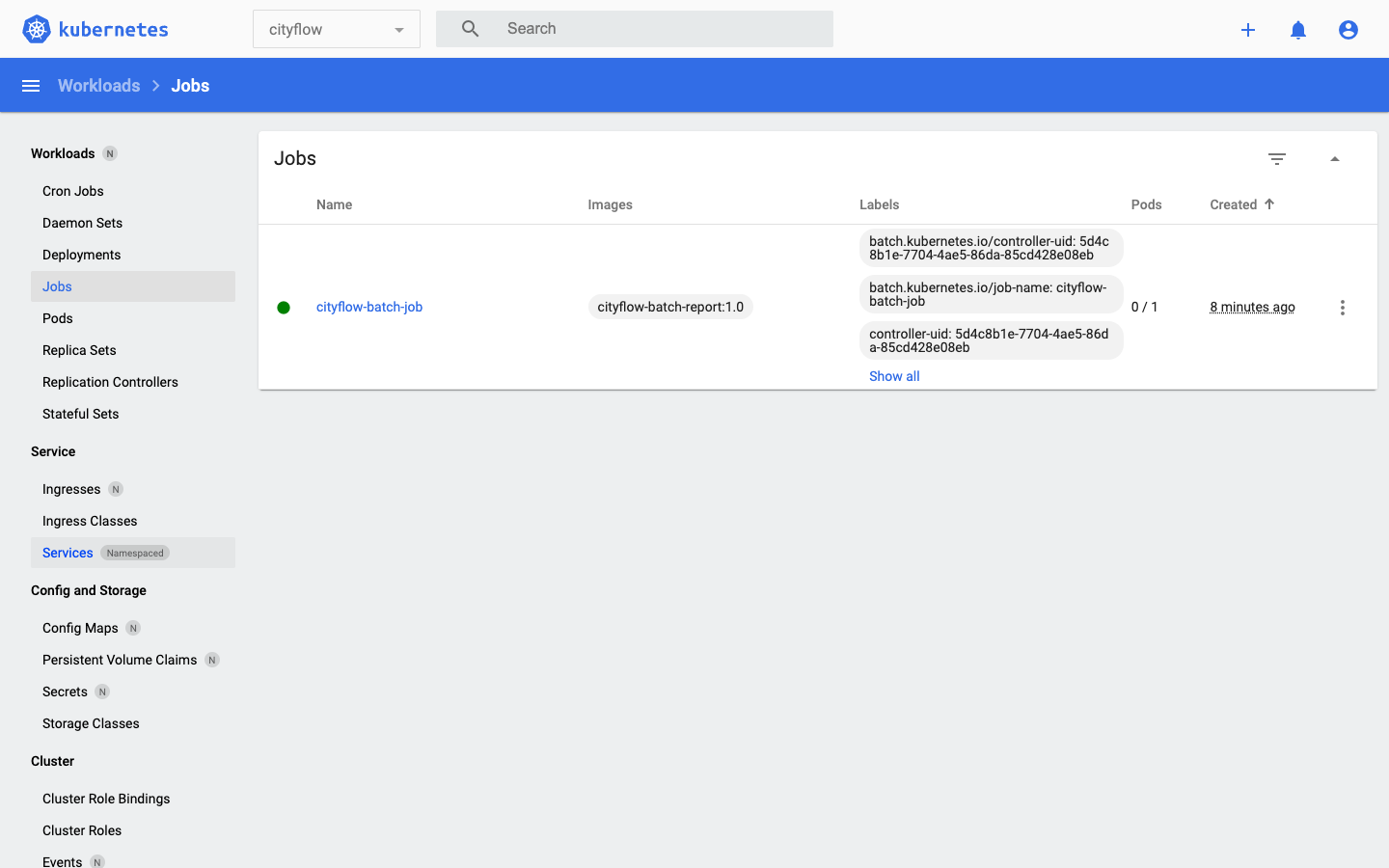
Task: Click the controller-uid batch.kubernetes.io label chip
Action: point(991,248)
